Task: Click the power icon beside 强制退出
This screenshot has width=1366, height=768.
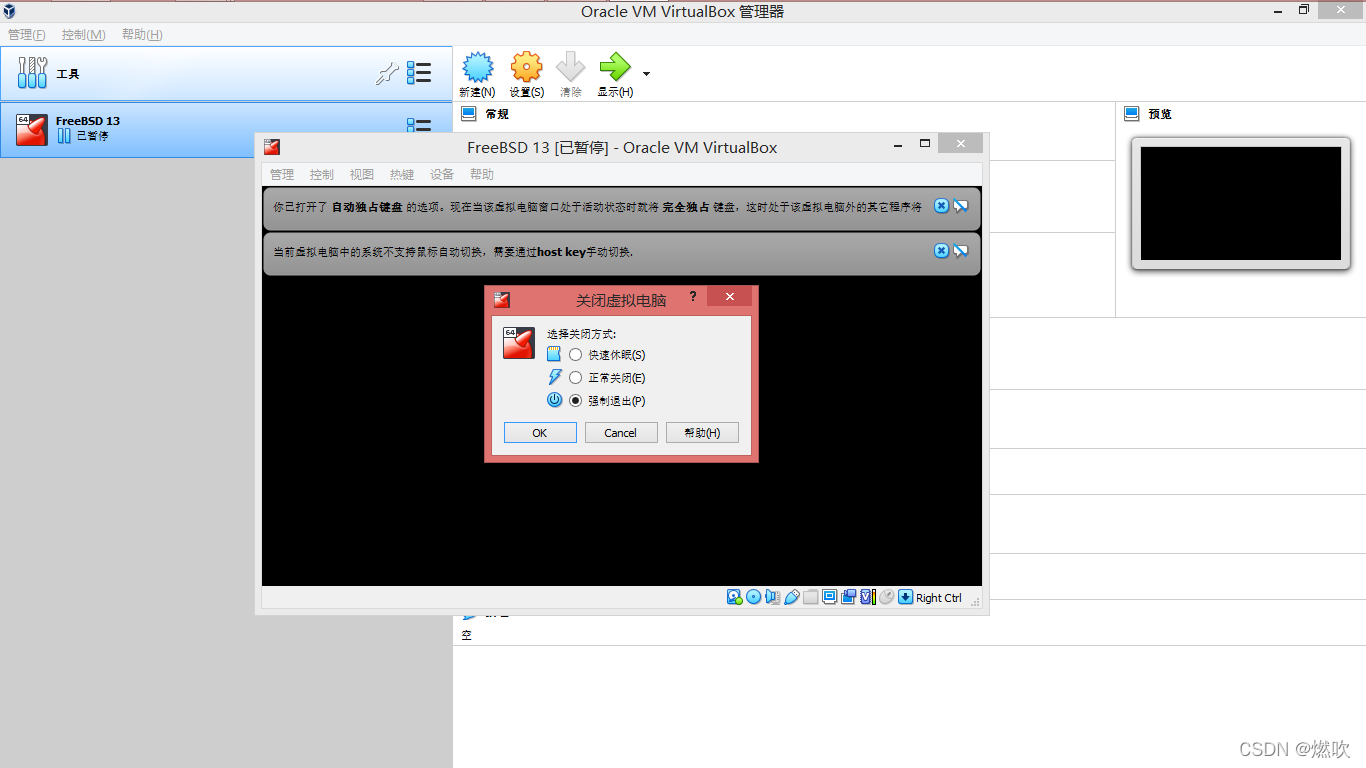Action: click(555, 400)
